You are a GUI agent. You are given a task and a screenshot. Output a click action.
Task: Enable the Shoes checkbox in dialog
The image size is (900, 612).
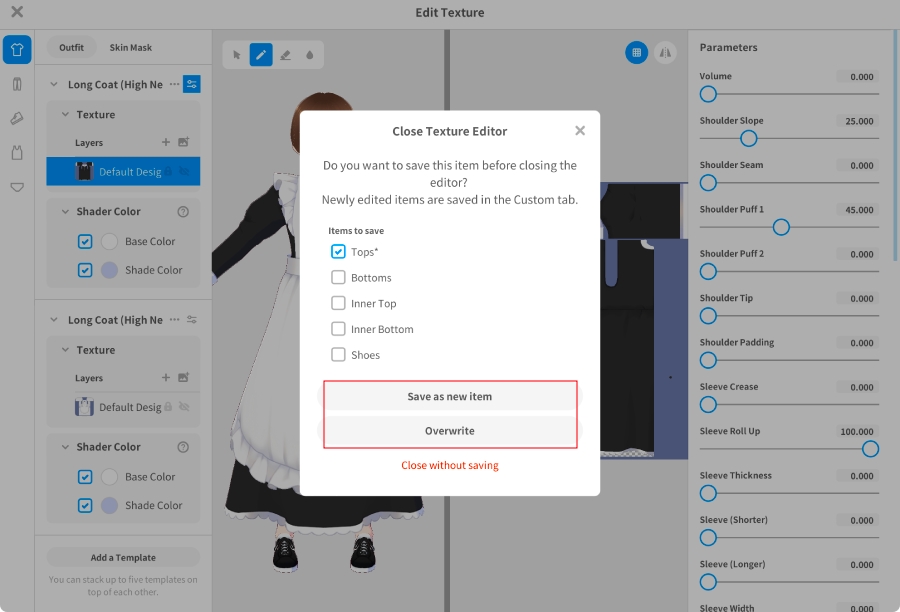click(338, 355)
